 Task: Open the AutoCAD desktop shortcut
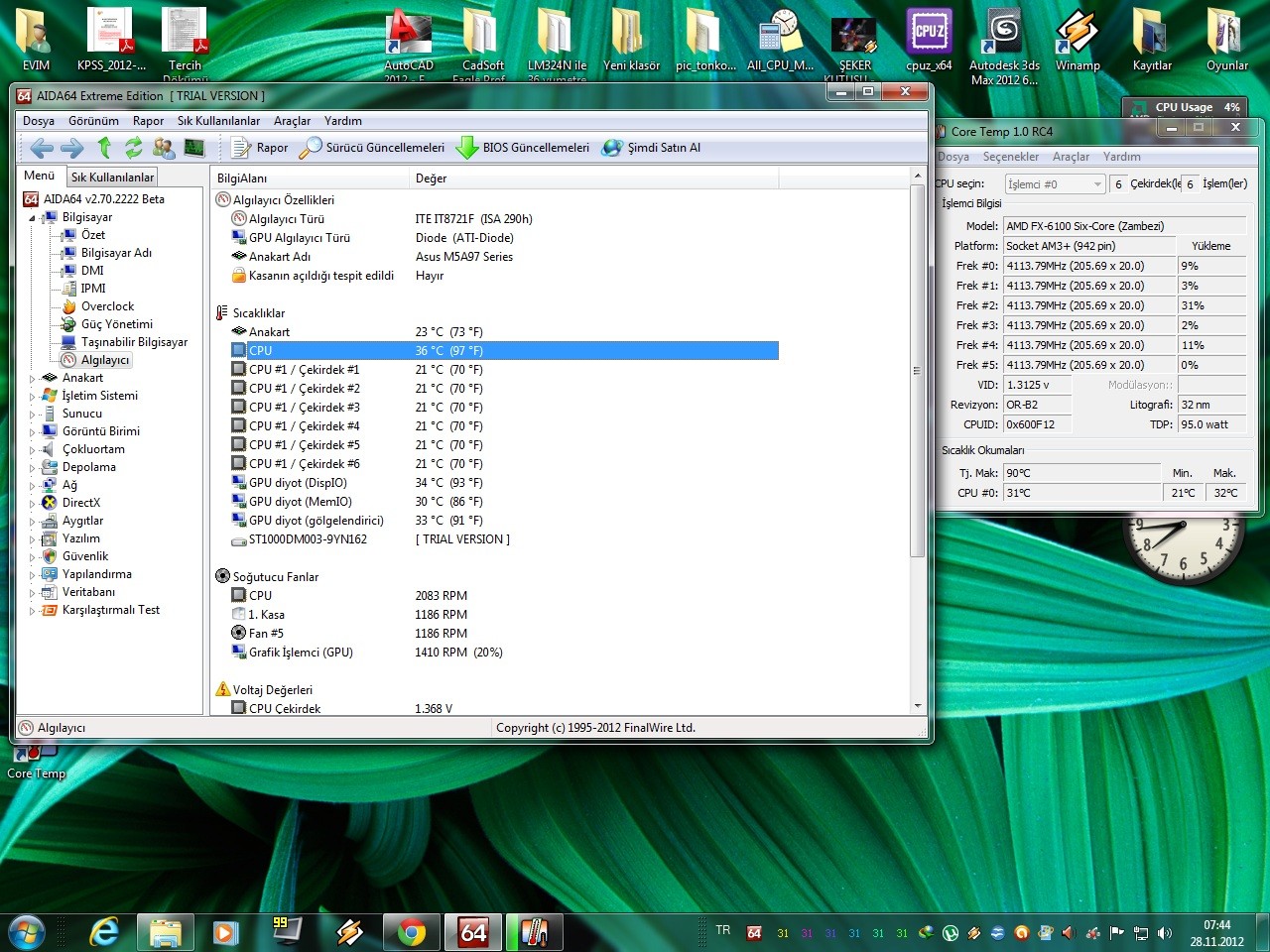pos(409,46)
